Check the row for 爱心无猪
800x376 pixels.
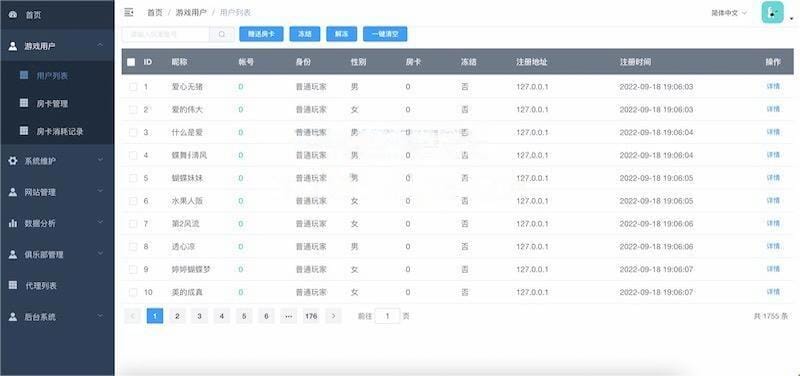[x=133, y=87]
